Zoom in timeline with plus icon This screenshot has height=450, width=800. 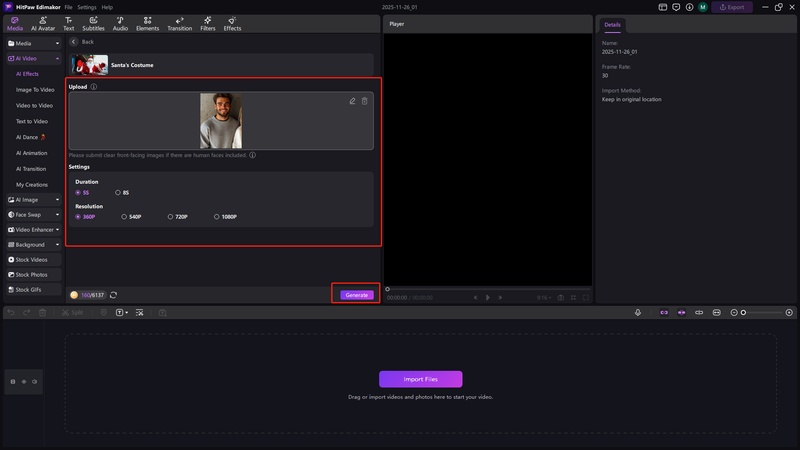(x=789, y=312)
